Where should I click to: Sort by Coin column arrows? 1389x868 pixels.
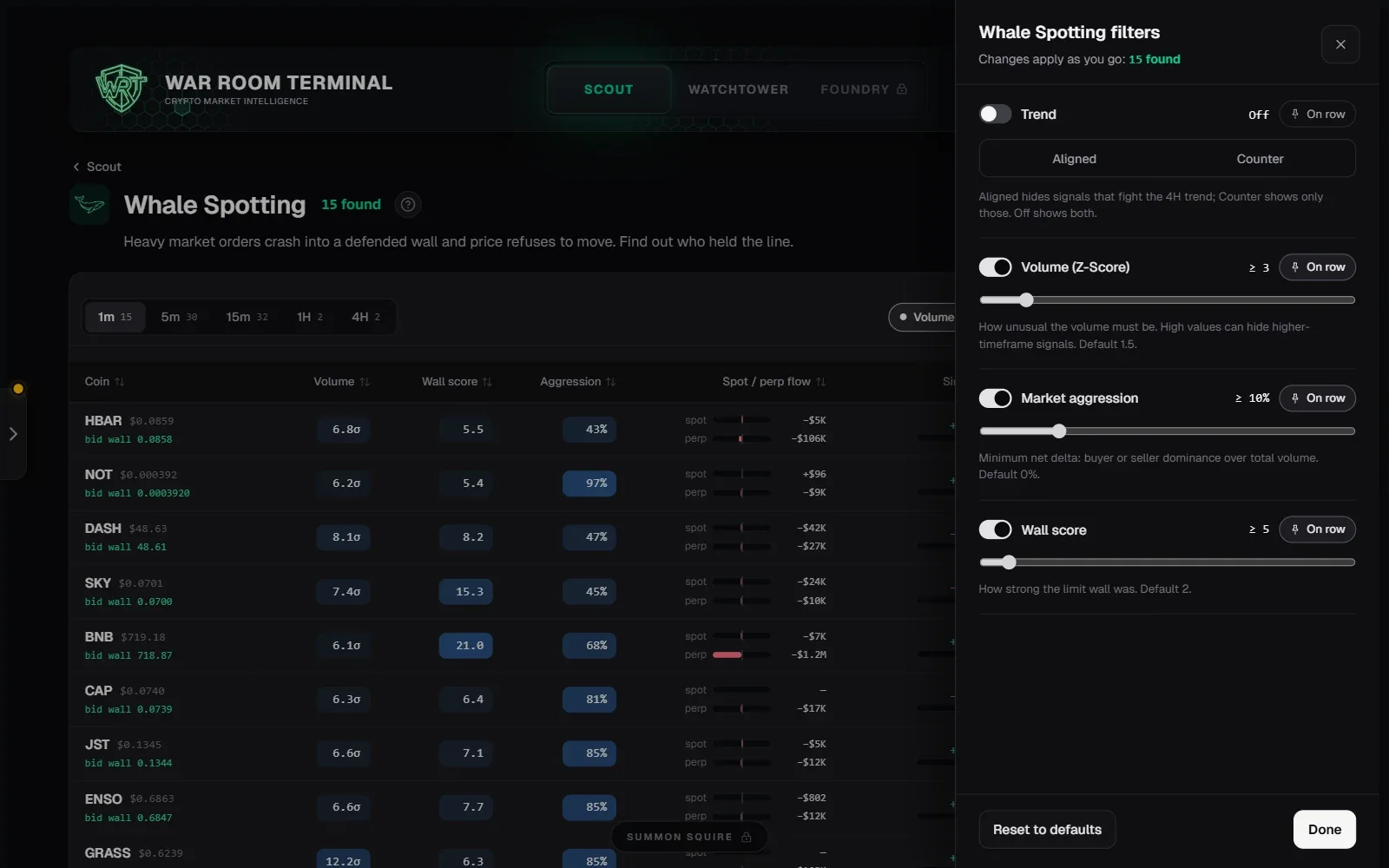[x=120, y=382]
